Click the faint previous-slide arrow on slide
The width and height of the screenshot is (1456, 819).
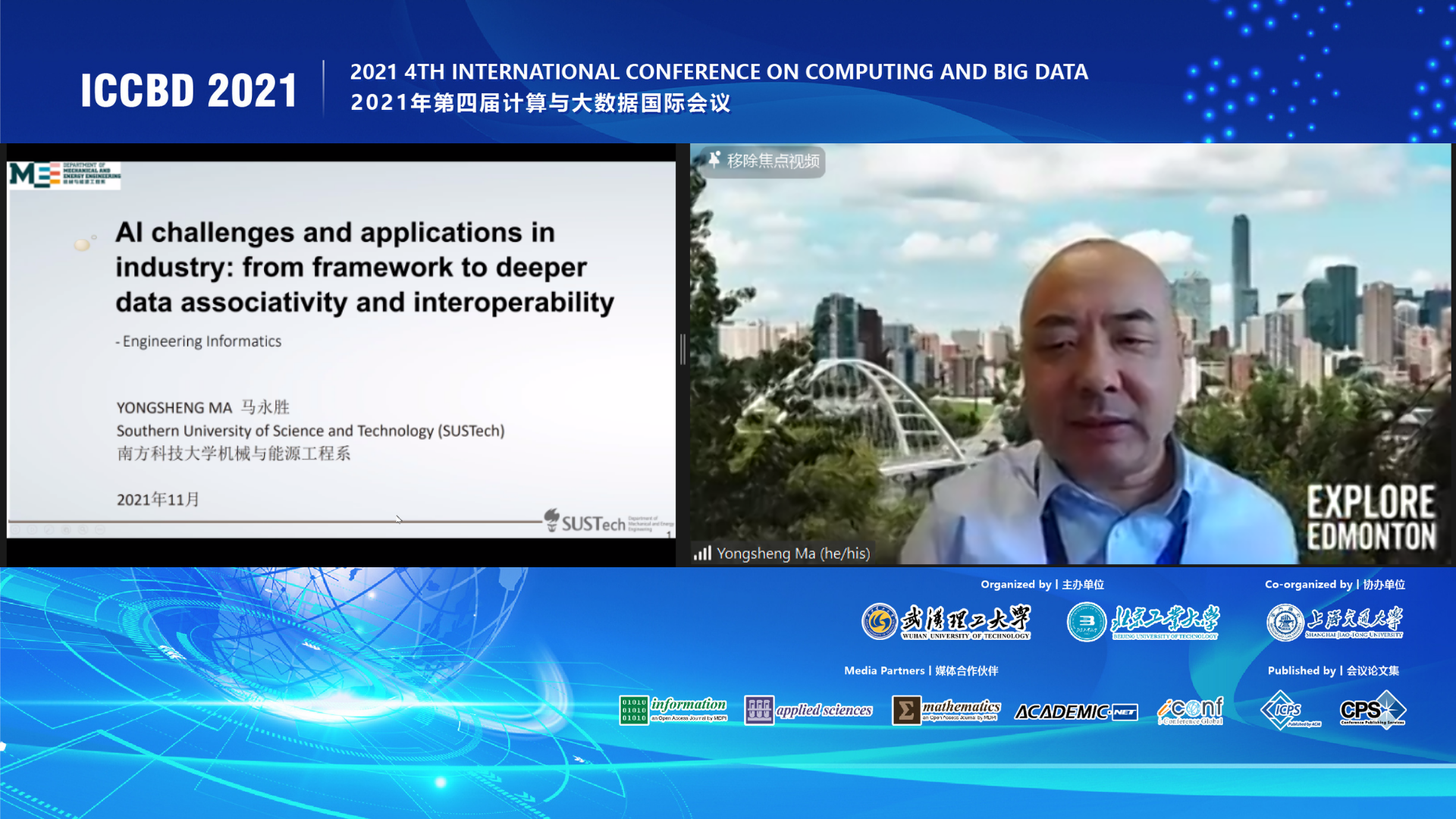(x=15, y=529)
